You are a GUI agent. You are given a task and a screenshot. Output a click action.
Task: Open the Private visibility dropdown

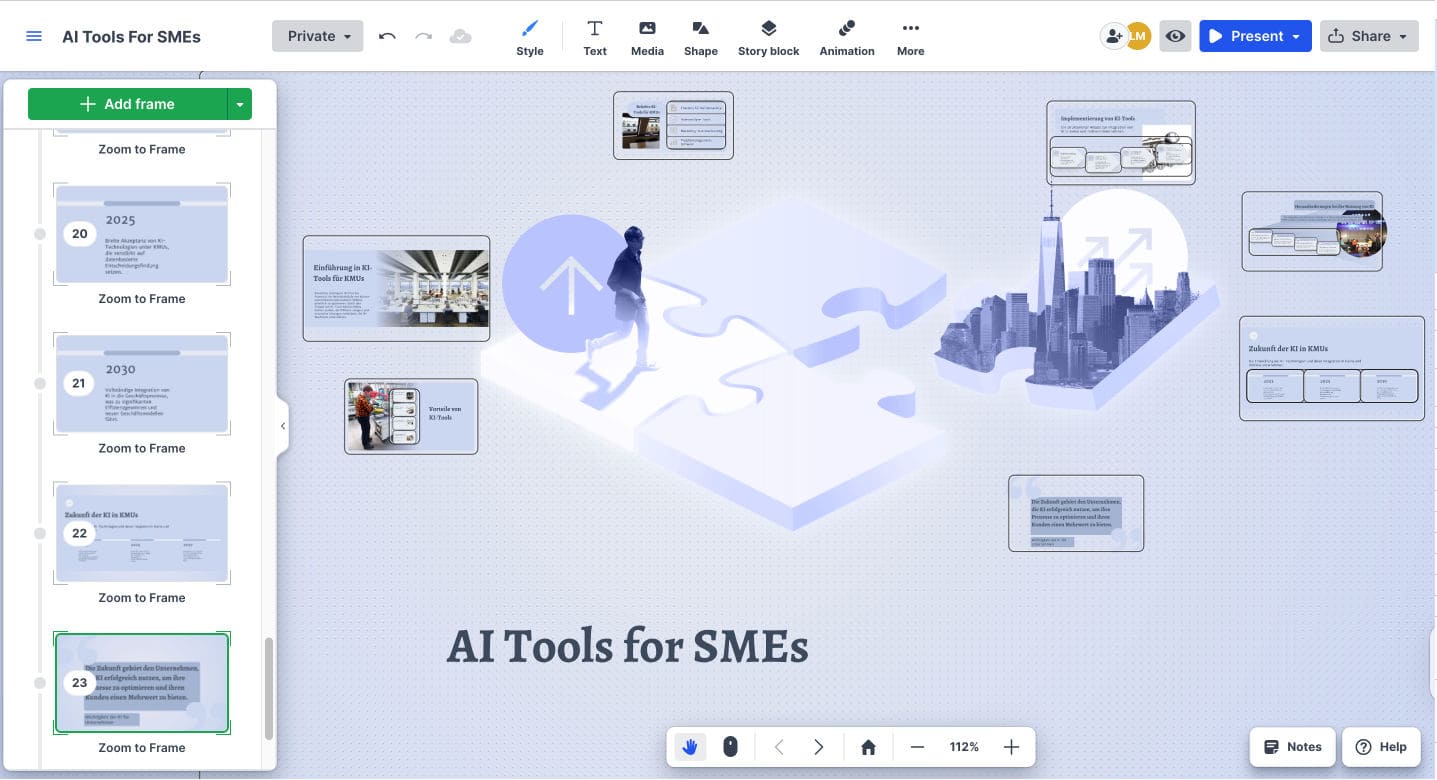[316, 35]
